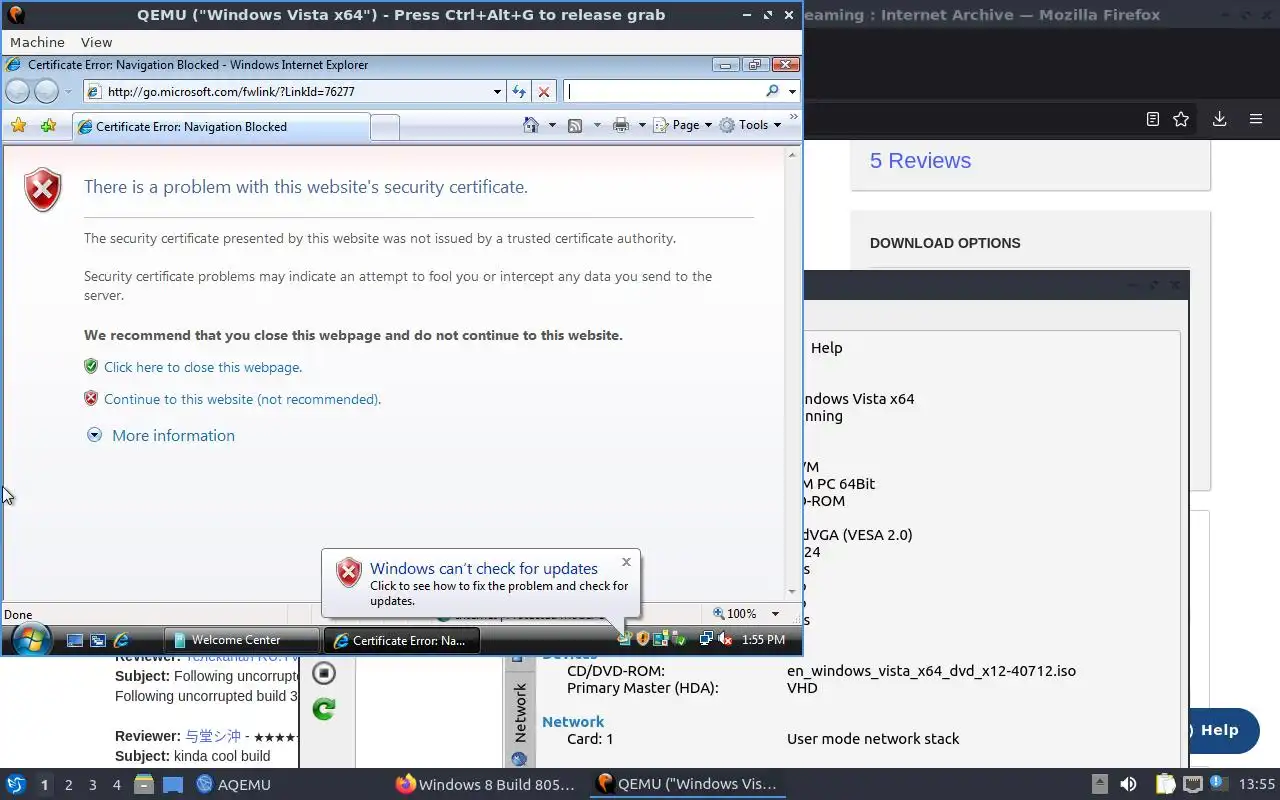Click the Windows can't check for updates balloon
Viewport: 1280px width, 800px height.
pyautogui.click(x=481, y=584)
